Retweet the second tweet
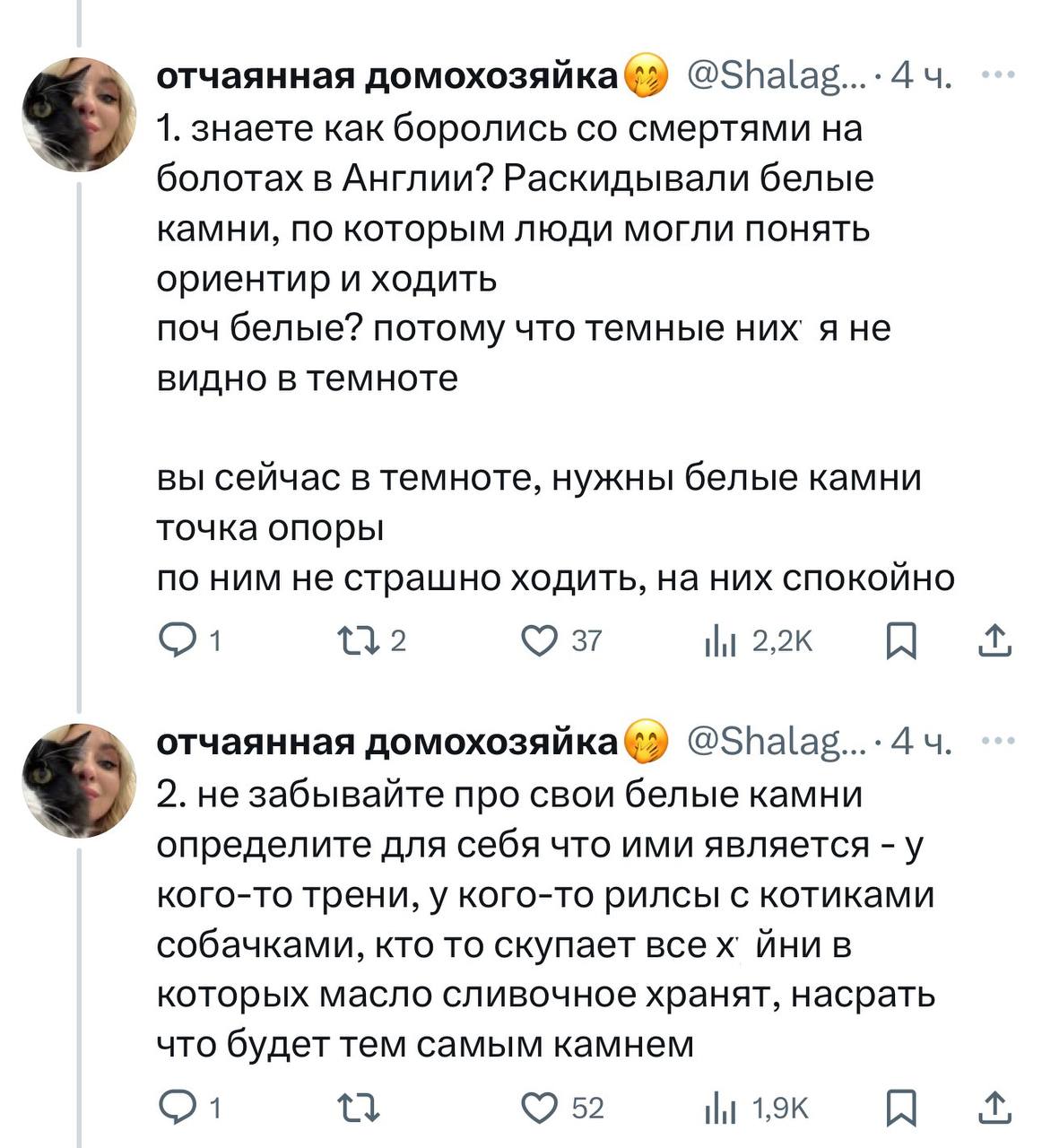 (359, 1108)
